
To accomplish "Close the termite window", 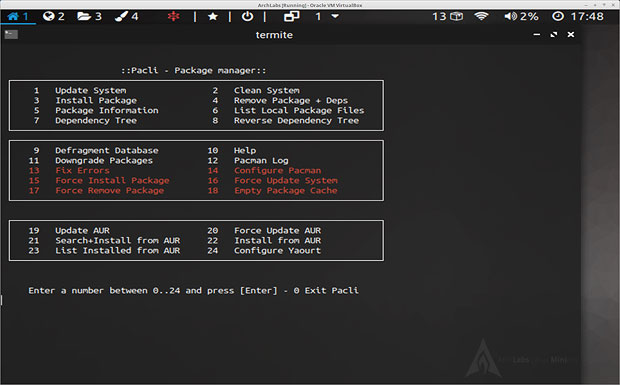I will pos(571,34).
